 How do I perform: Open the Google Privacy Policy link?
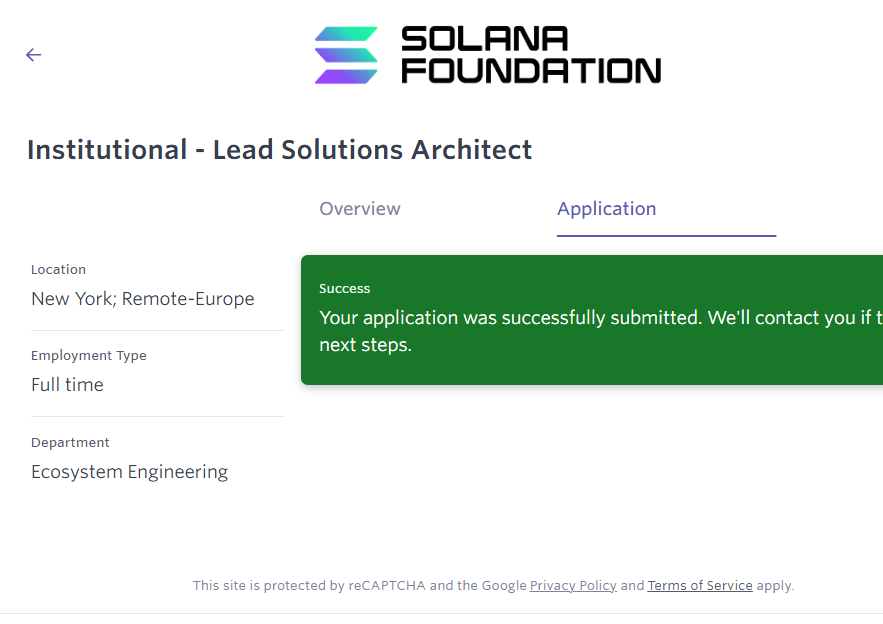click(573, 586)
